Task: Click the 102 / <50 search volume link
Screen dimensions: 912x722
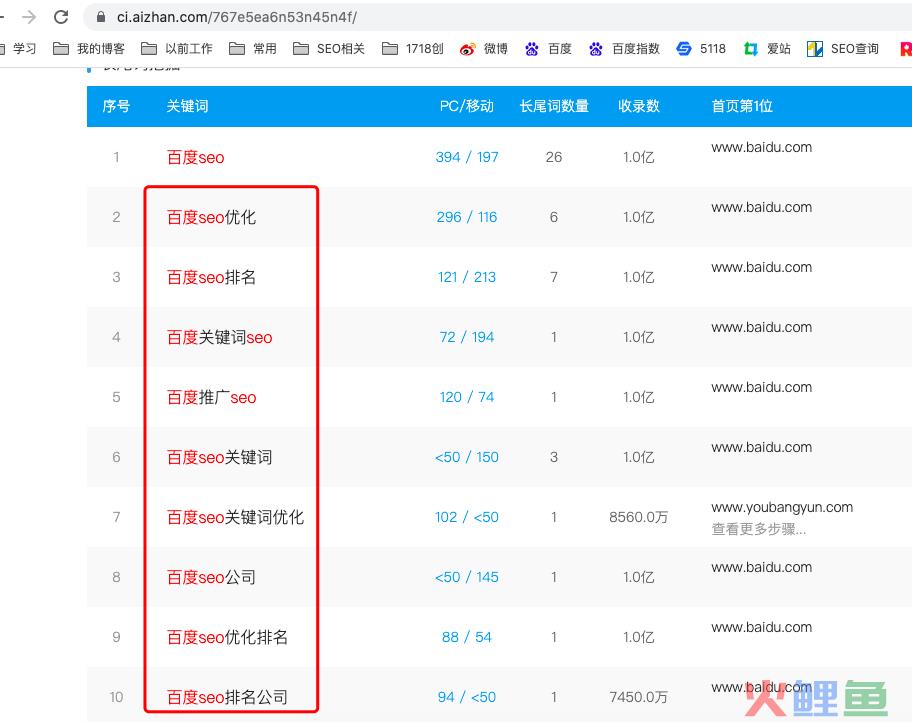Action: (466, 517)
